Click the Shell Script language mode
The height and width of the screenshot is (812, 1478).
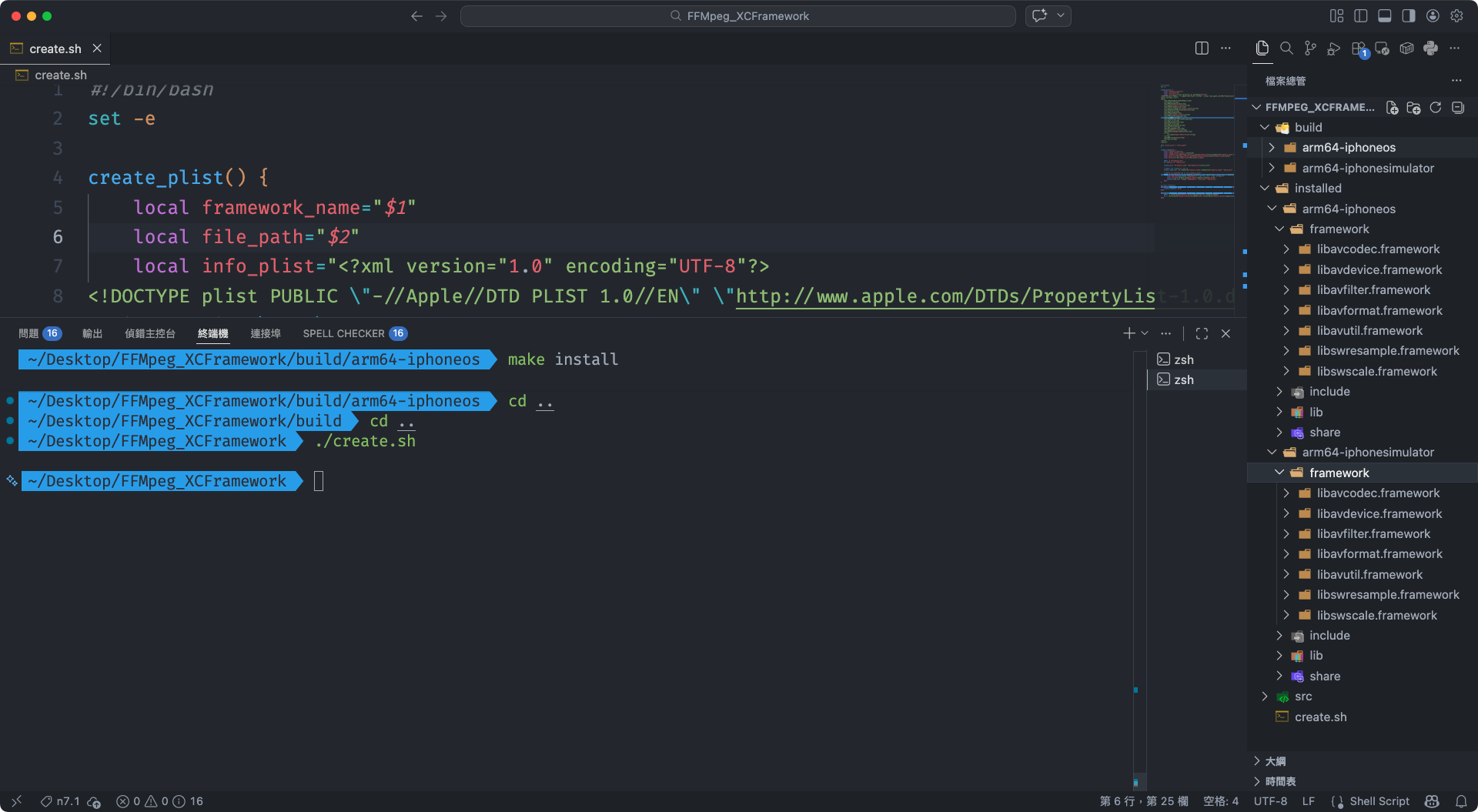click(1379, 801)
